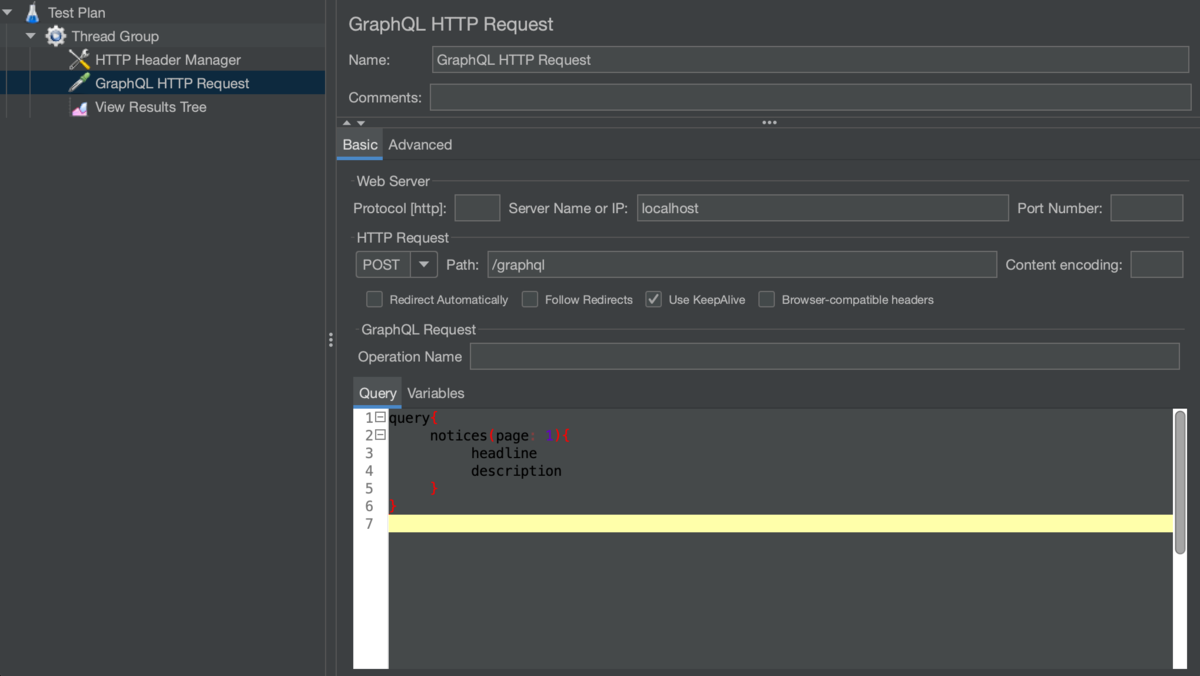Click the vertical splitter handle dots
This screenshot has height=676, width=1200.
click(x=330, y=340)
